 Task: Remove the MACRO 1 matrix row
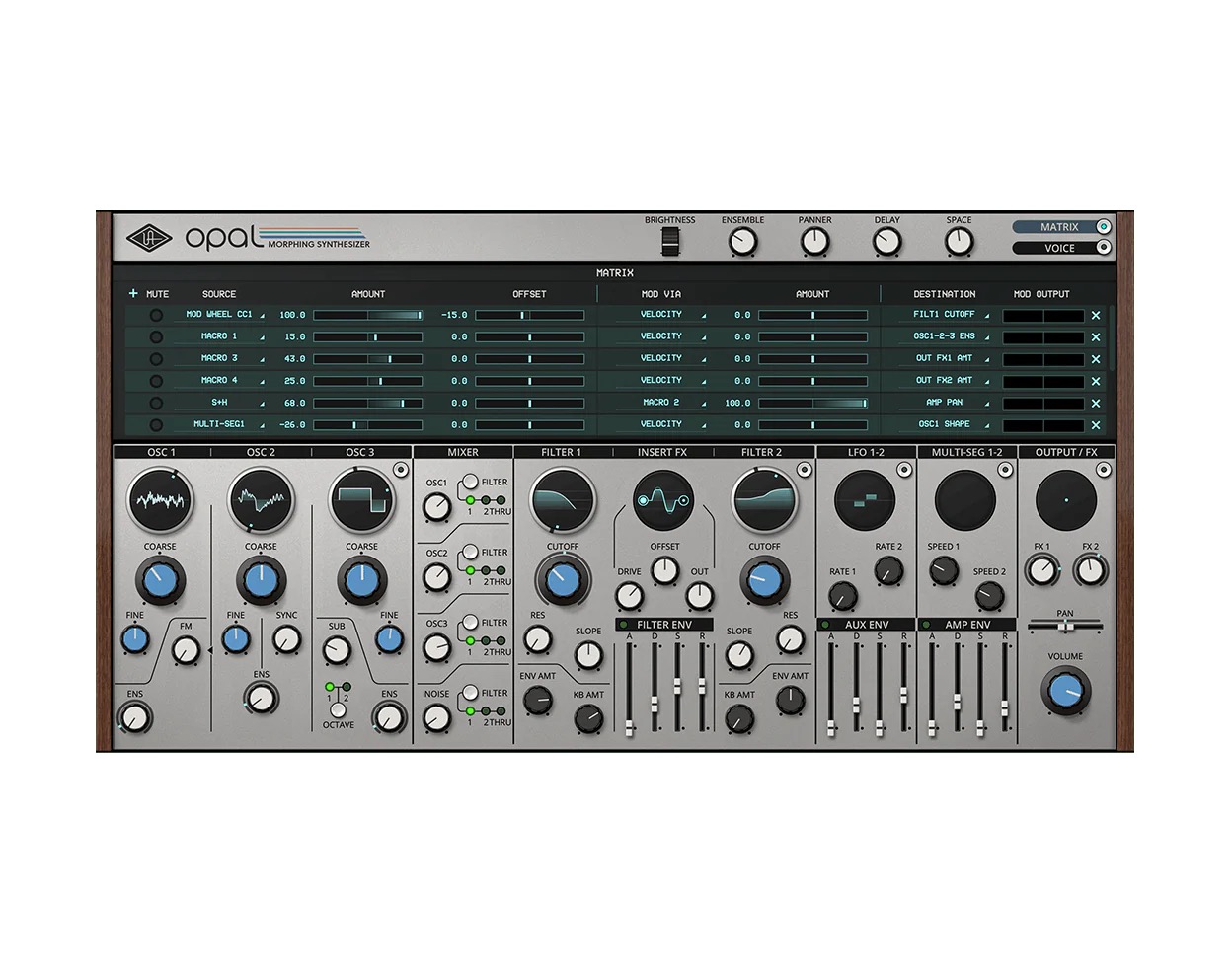(x=1095, y=337)
